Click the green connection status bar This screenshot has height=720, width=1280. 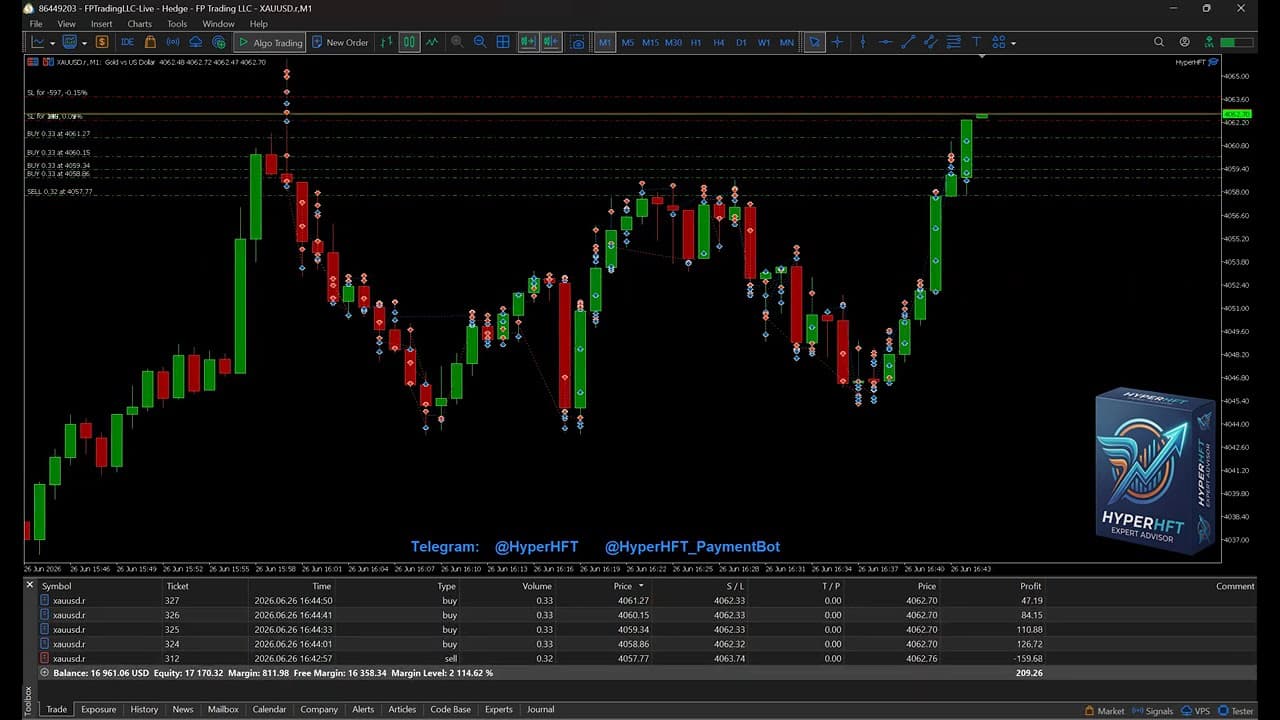1236,42
